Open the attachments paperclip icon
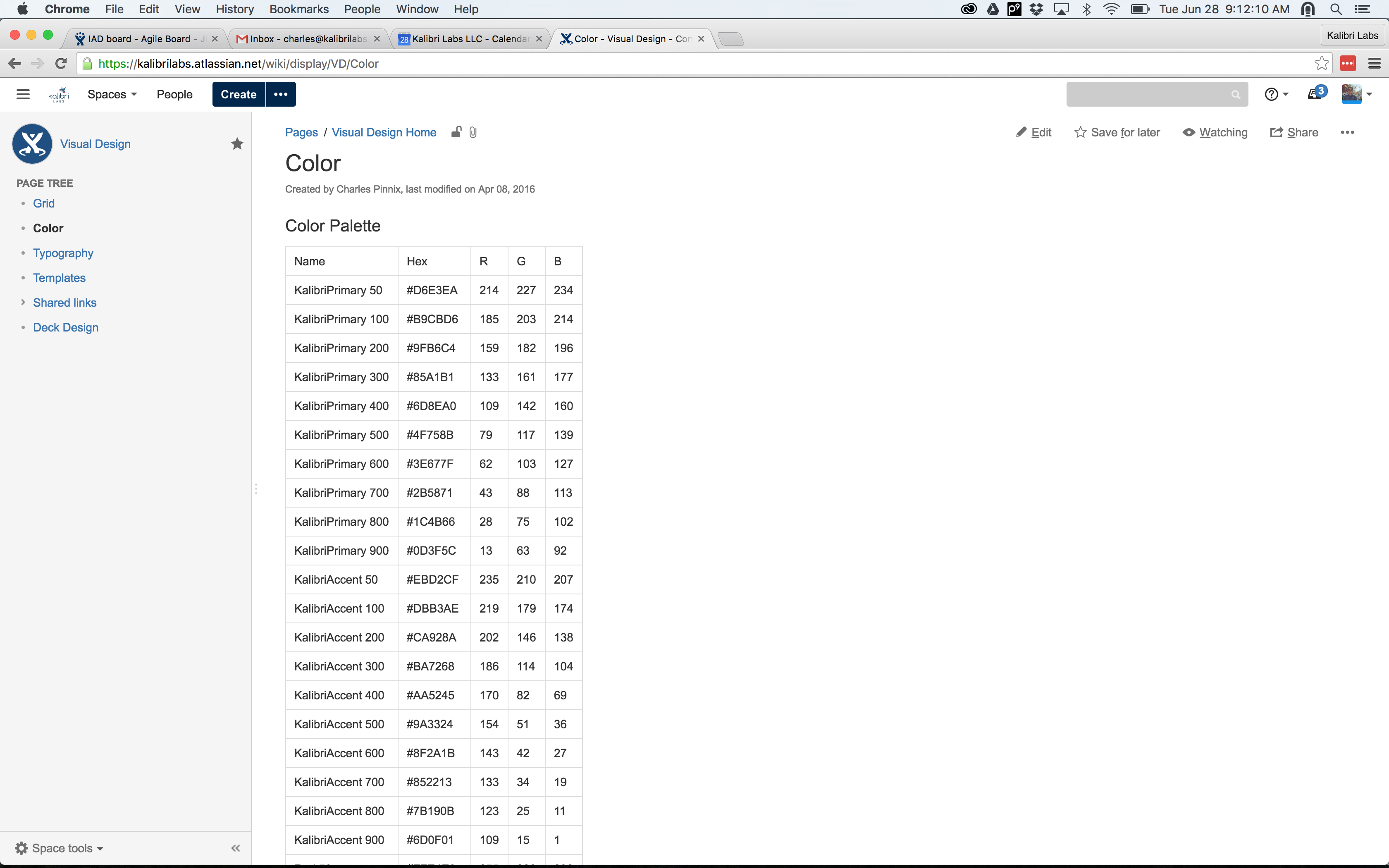The image size is (1389, 868). 473,133
